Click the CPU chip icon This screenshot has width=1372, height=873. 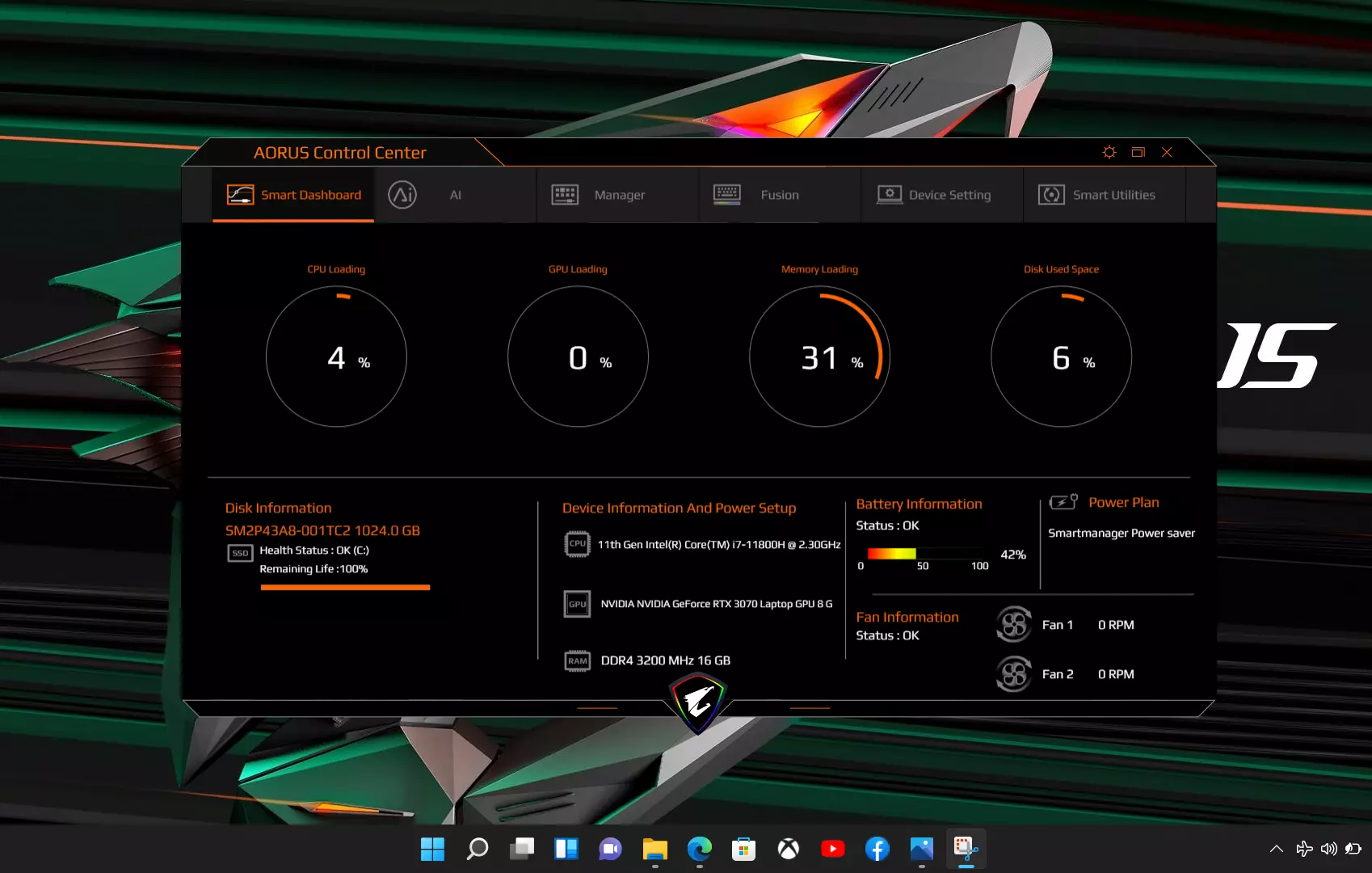(577, 544)
